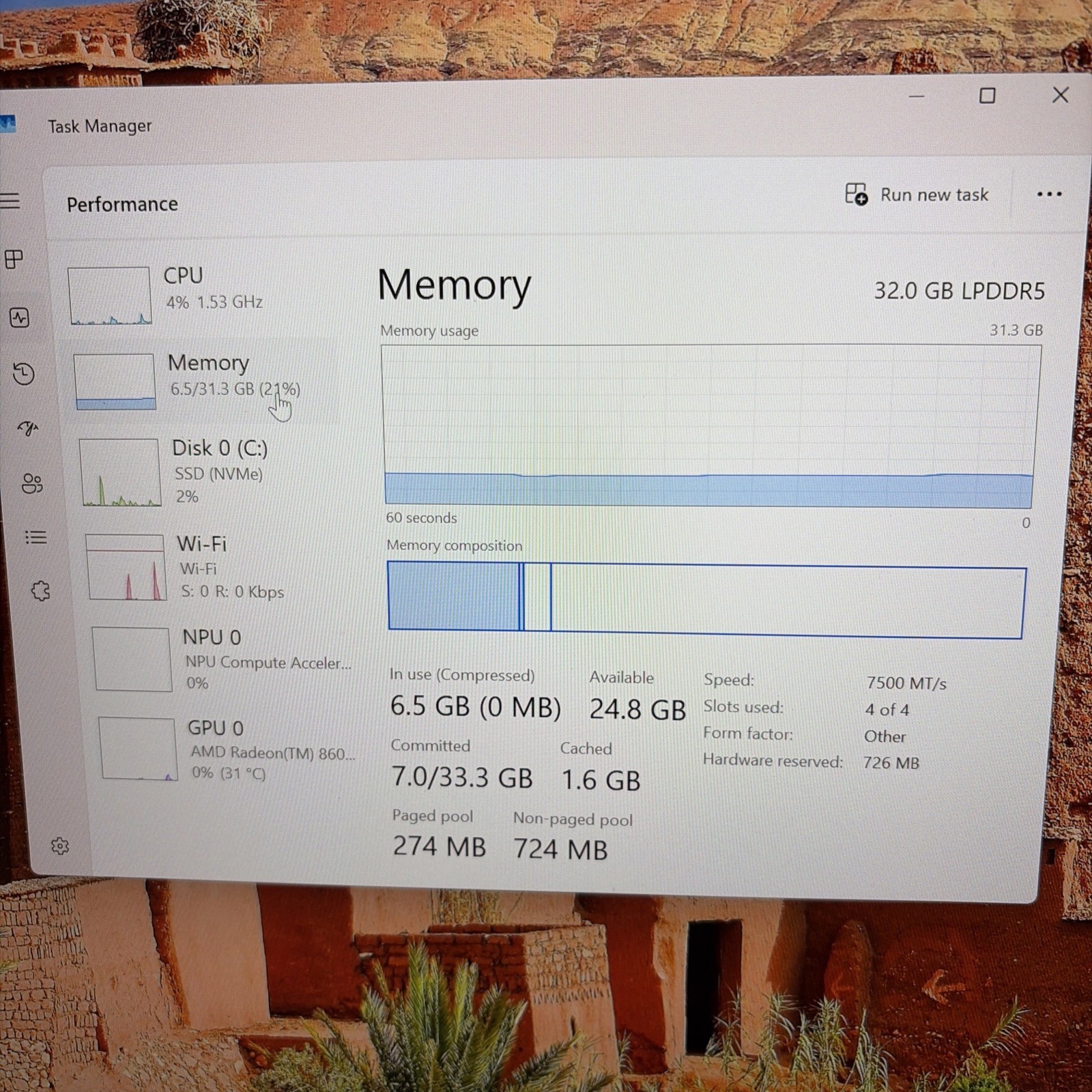Viewport: 1092px width, 1092px height.
Task: Maximize the Task Manager window
Action: [x=987, y=96]
